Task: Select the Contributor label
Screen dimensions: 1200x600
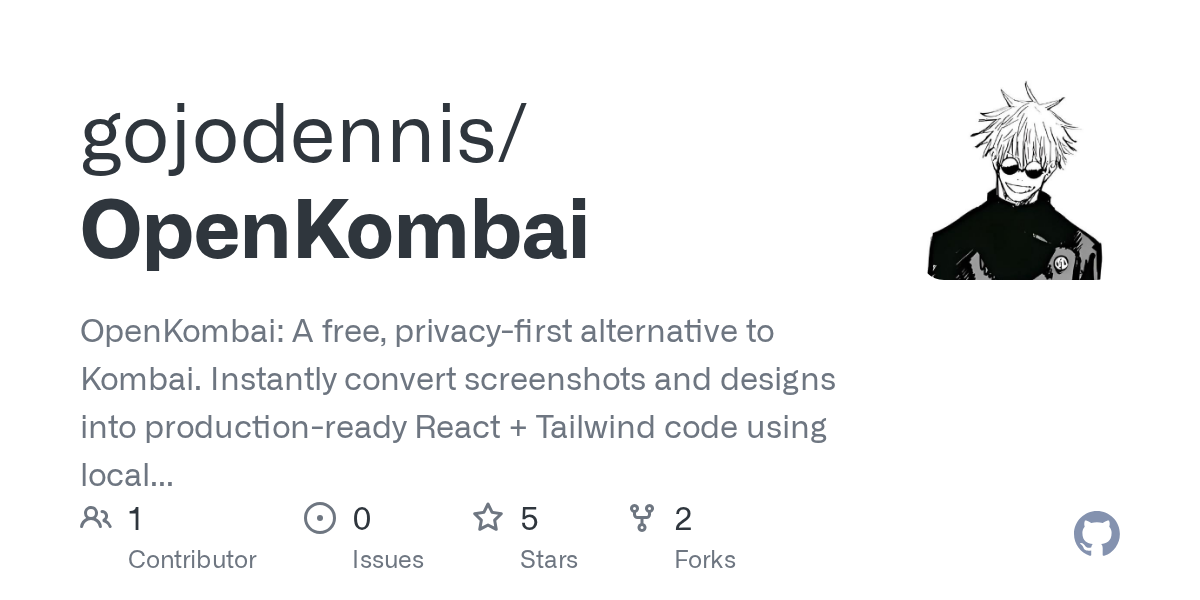Action: point(192,560)
